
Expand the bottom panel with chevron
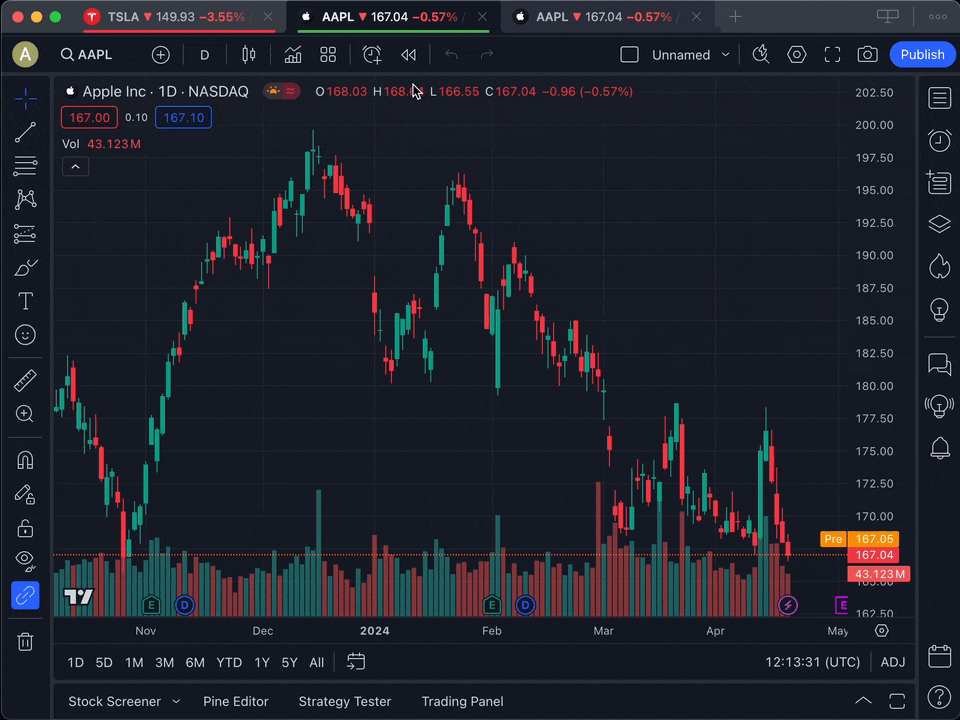(x=863, y=701)
